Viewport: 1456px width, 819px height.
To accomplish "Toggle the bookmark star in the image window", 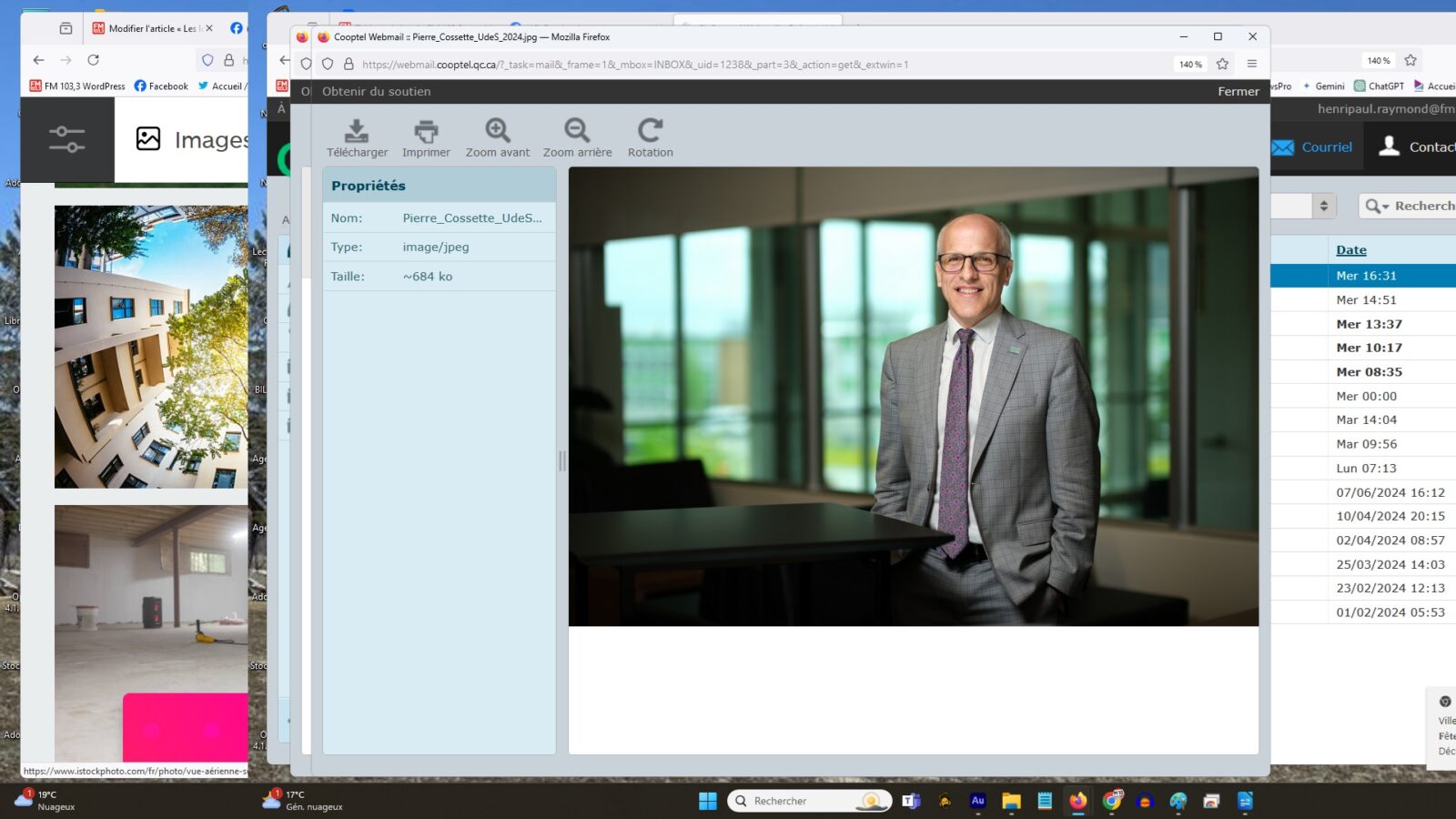I will click(1222, 64).
